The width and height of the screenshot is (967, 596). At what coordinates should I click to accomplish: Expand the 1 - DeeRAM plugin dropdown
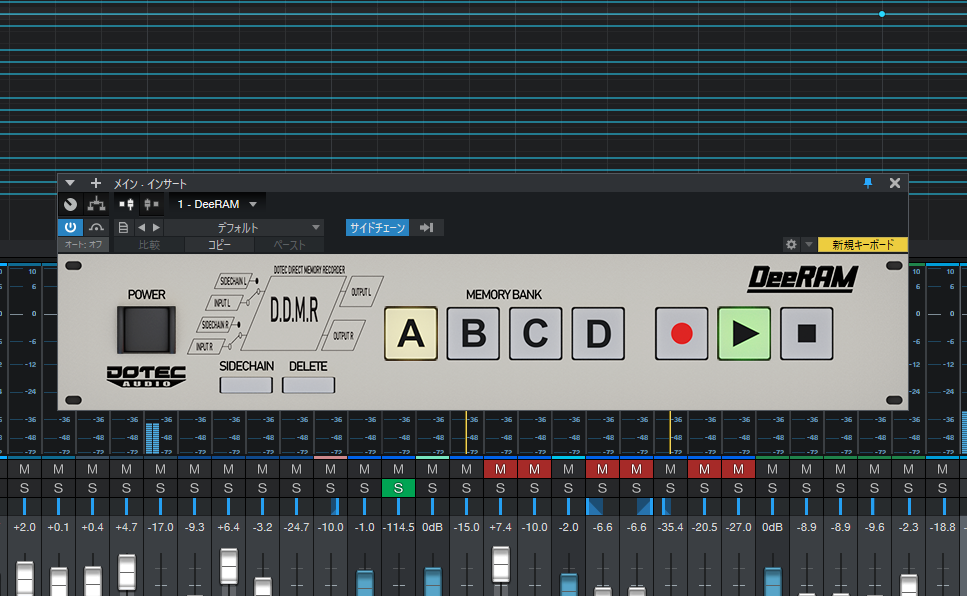point(253,204)
